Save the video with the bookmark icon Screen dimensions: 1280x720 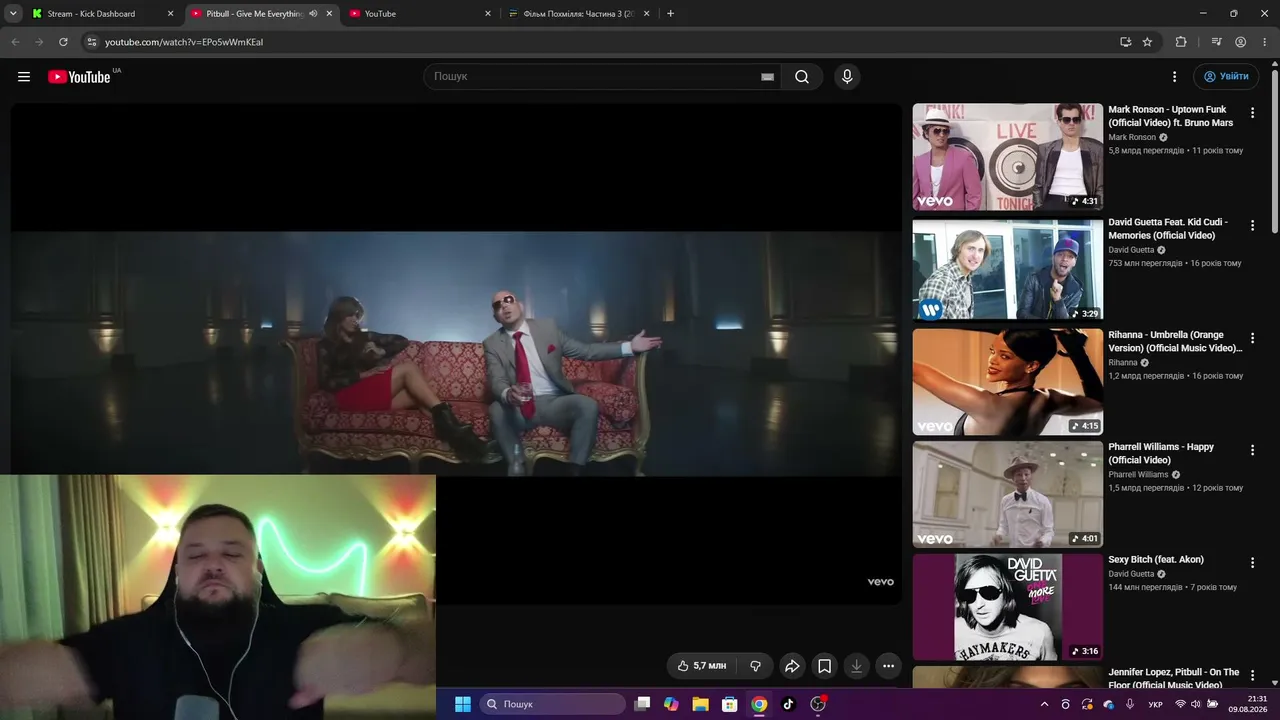(x=824, y=666)
